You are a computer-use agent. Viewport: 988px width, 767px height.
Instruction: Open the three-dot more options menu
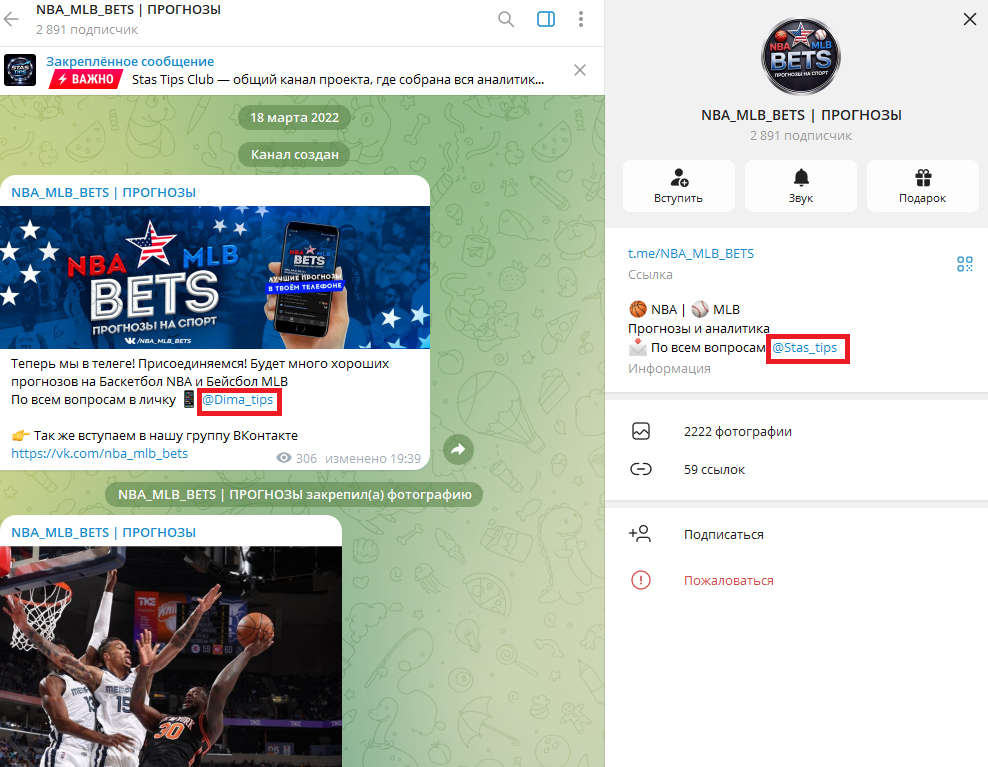coord(581,19)
